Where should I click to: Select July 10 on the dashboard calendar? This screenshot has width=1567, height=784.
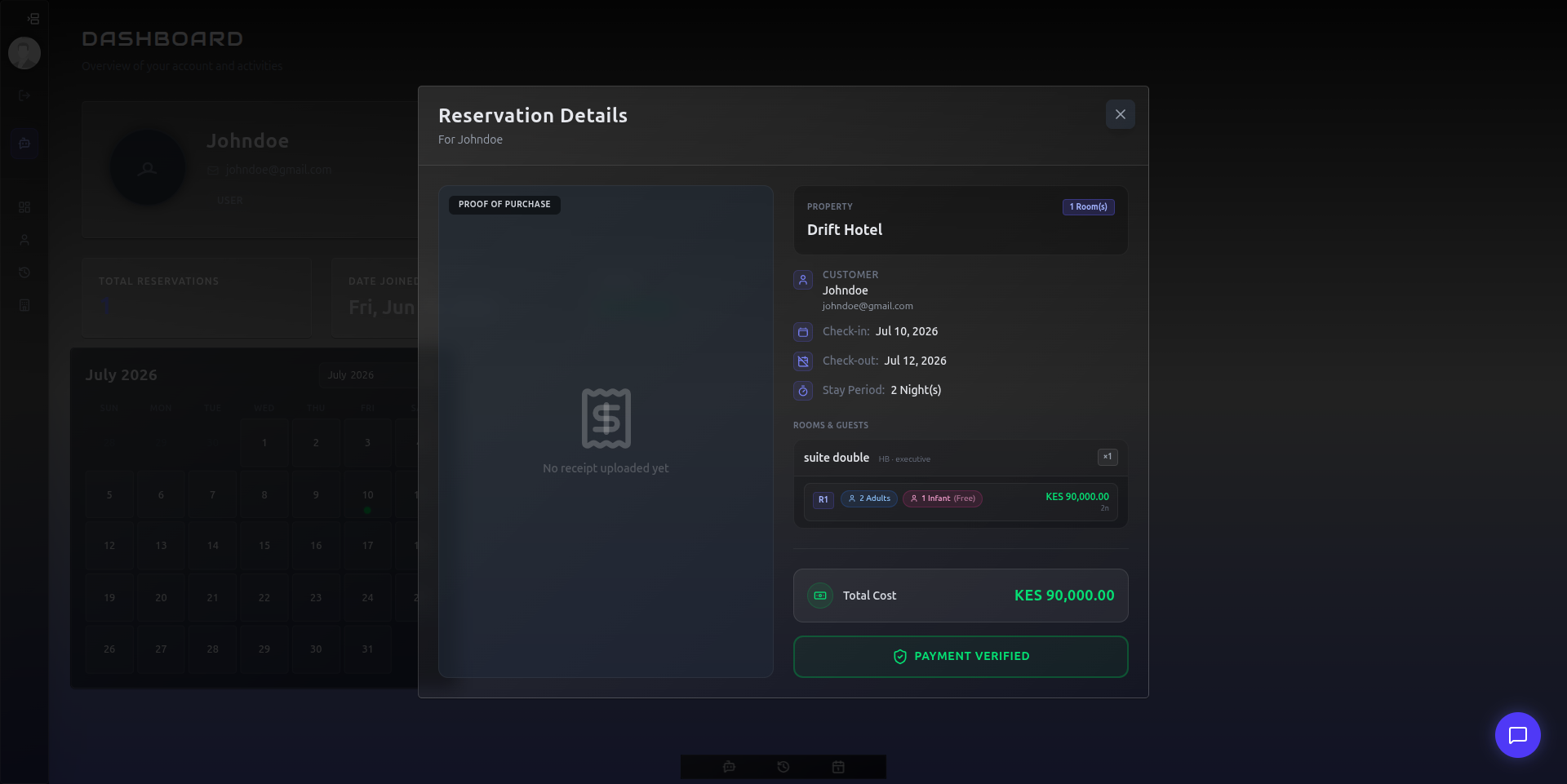click(367, 494)
